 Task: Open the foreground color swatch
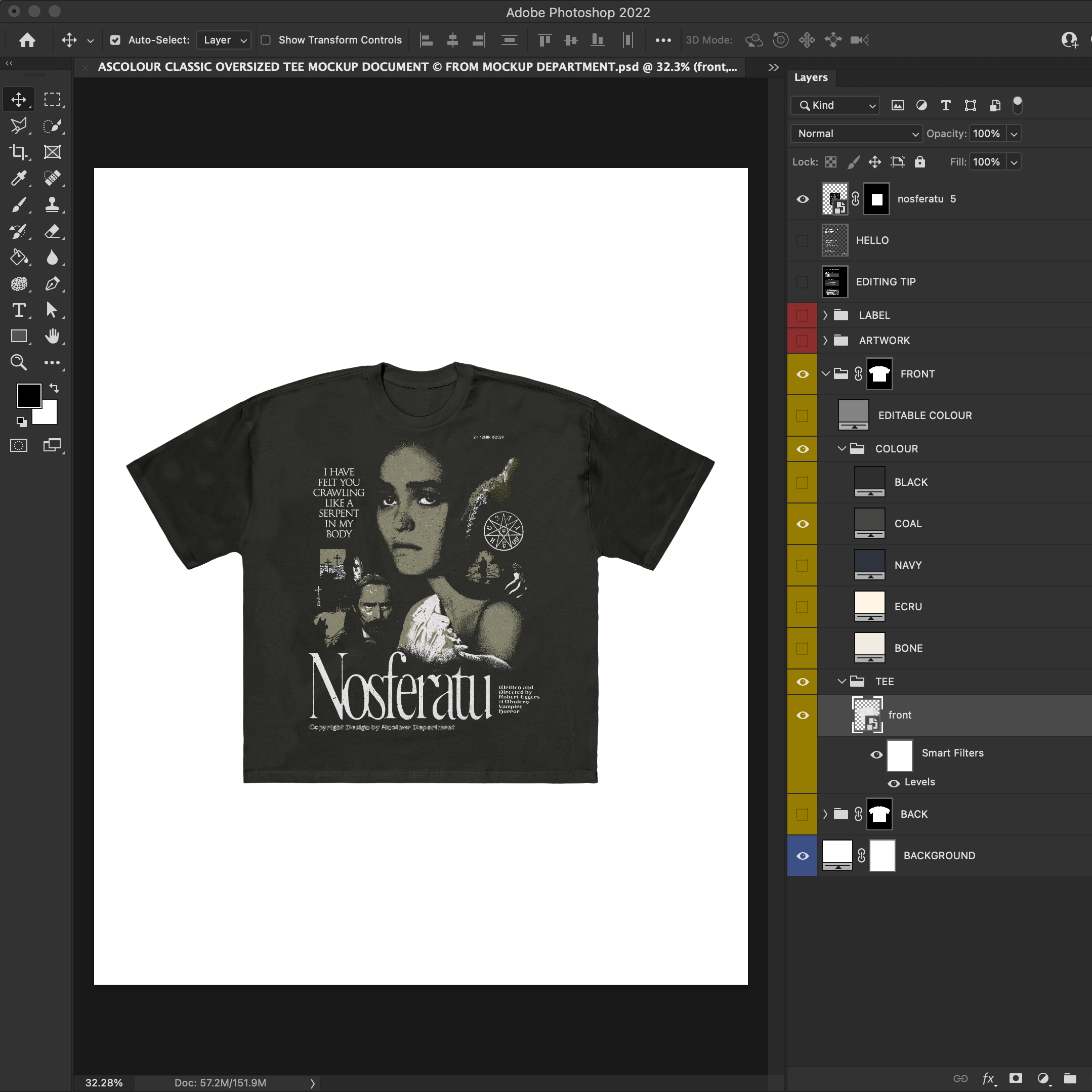click(28, 395)
